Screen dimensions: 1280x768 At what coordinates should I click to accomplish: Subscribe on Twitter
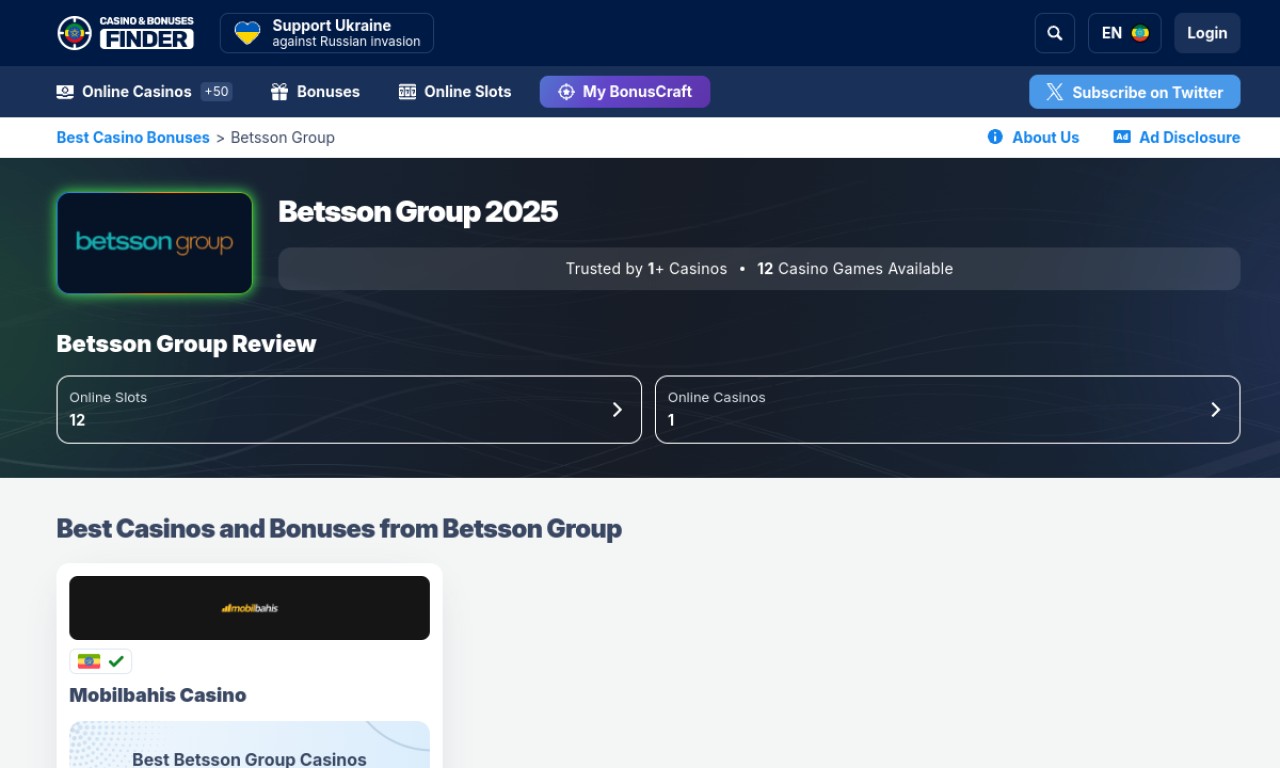click(1135, 92)
